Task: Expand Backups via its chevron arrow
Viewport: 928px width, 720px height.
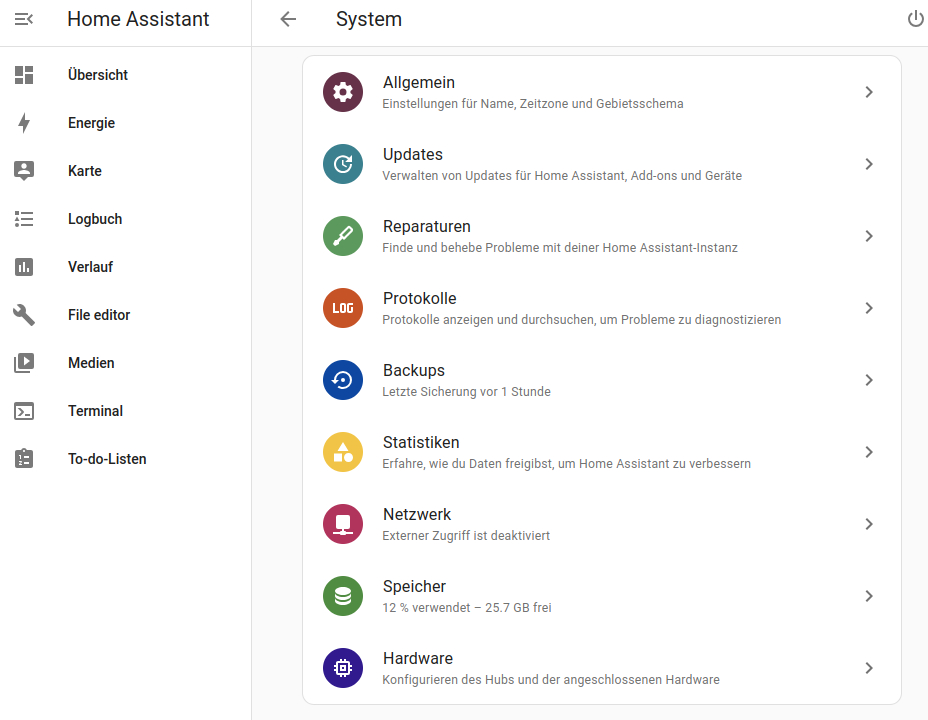Action: [x=869, y=380]
